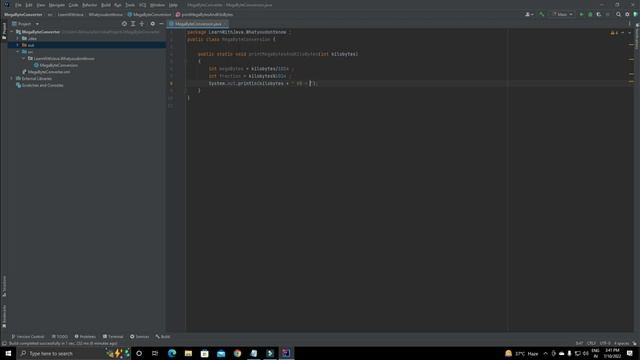The width and height of the screenshot is (640, 360).
Task: Expand External Libraries node
Action: pyautogui.click(x=12, y=78)
